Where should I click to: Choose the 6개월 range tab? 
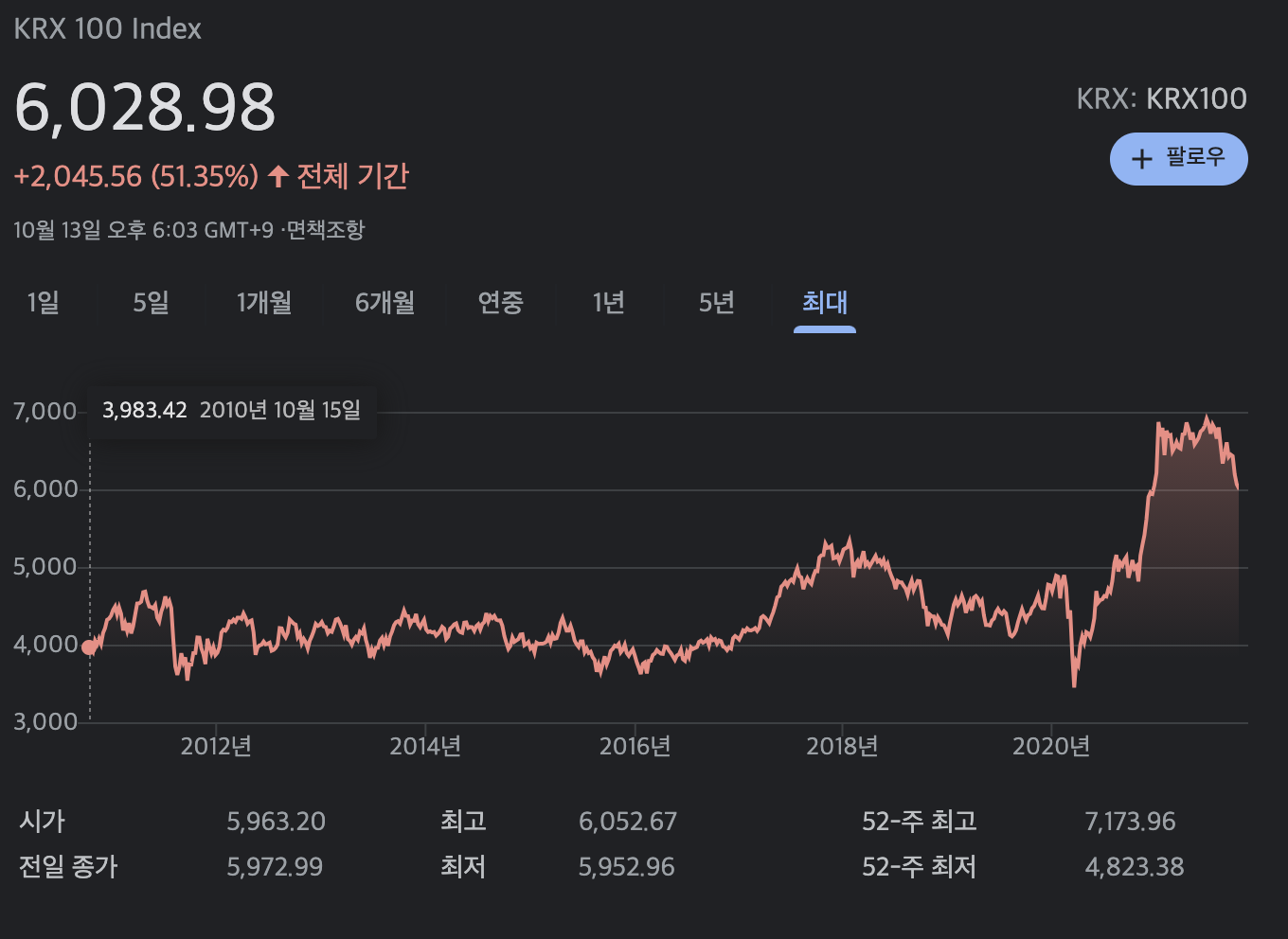click(x=385, y=303)
